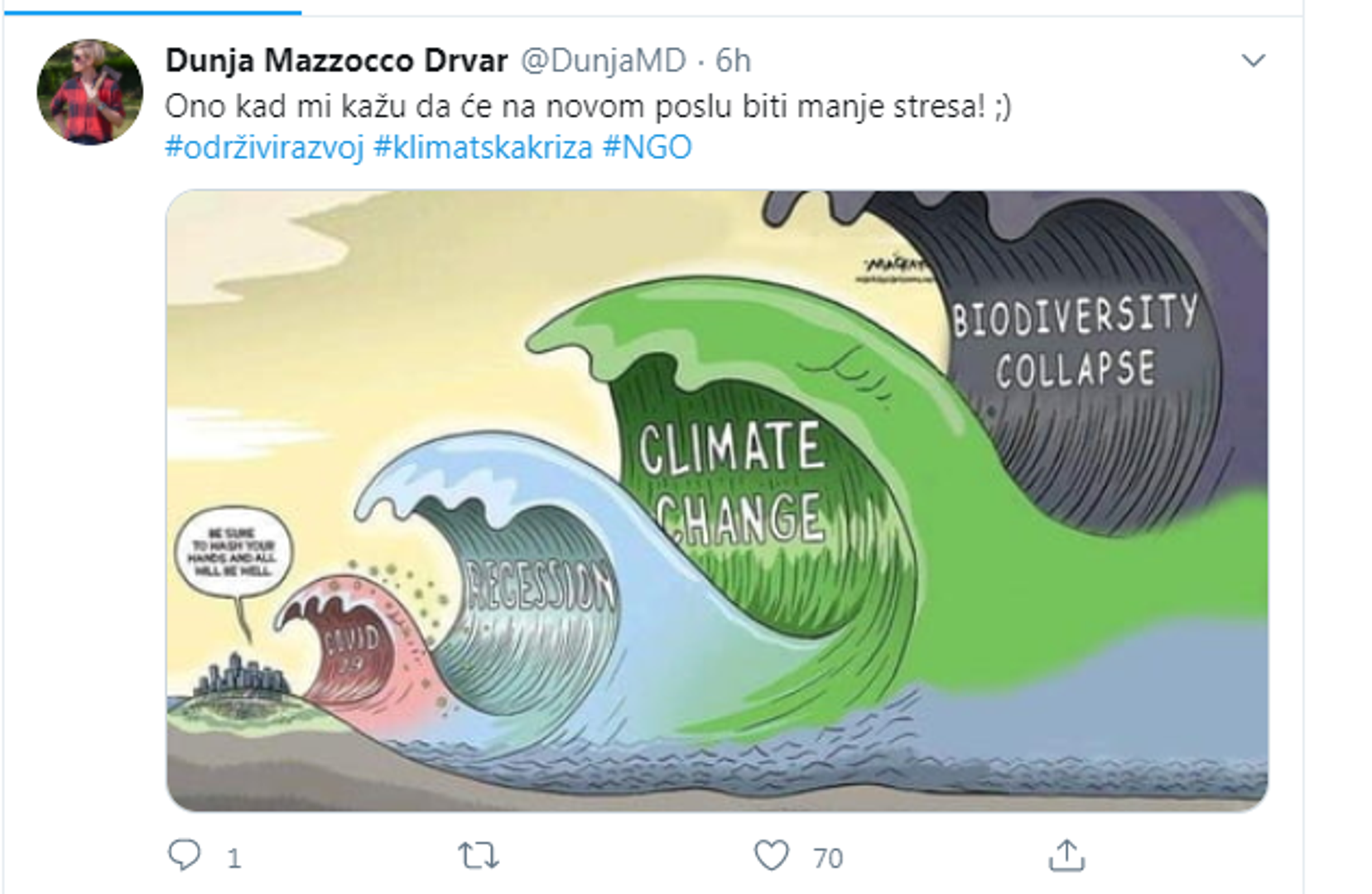Image resolution: width=1372 pixels, height=894 pixels.
Task: Expand the tweet options chevron
Action: point(1253,60)
